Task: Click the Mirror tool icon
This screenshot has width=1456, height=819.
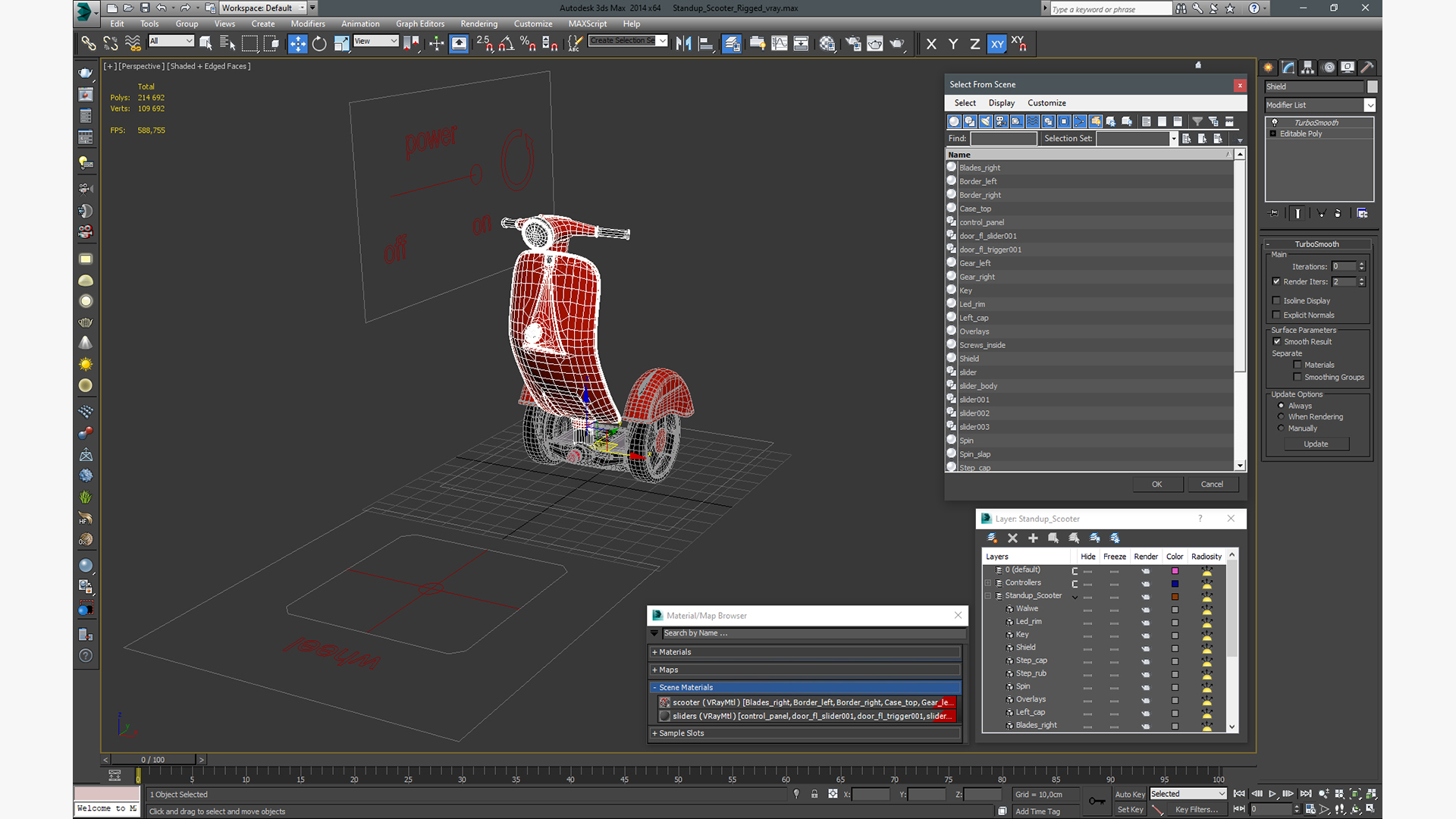Action: pyautogui.click(x=683, y=44)
